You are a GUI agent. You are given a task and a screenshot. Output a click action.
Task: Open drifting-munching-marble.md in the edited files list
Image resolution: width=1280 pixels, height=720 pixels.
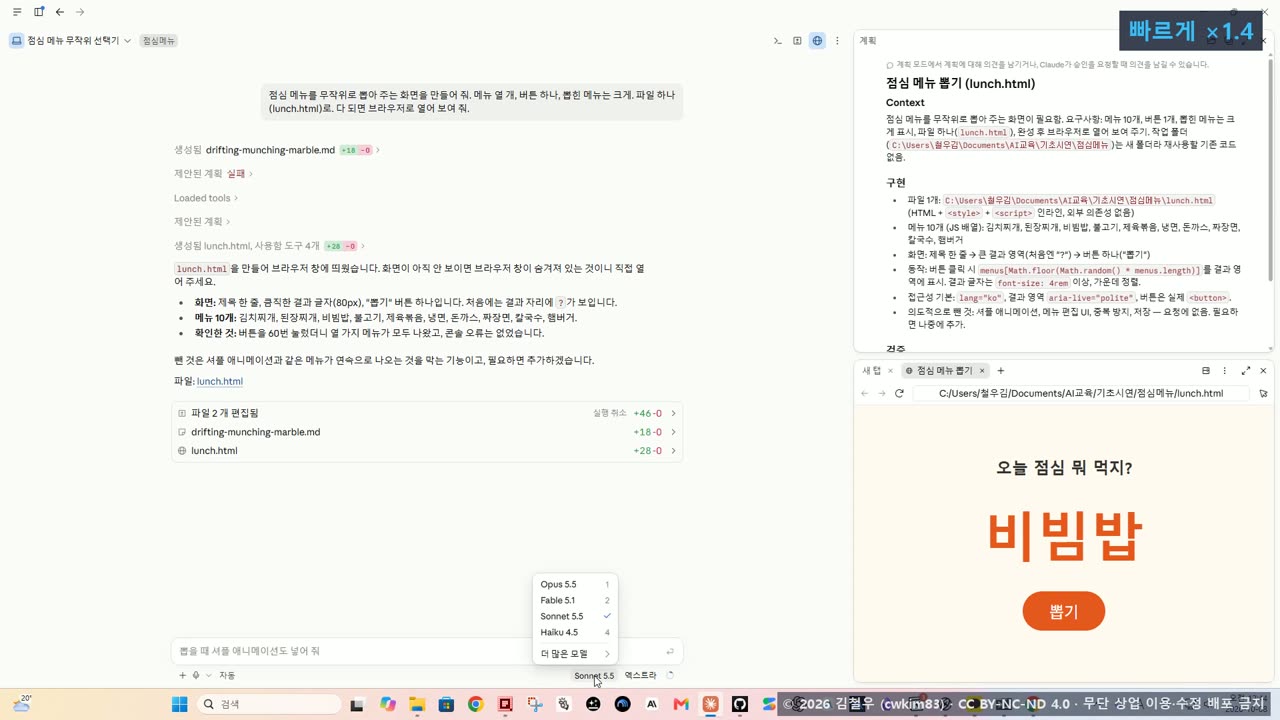pyautogui.click(x=427, y=432)
